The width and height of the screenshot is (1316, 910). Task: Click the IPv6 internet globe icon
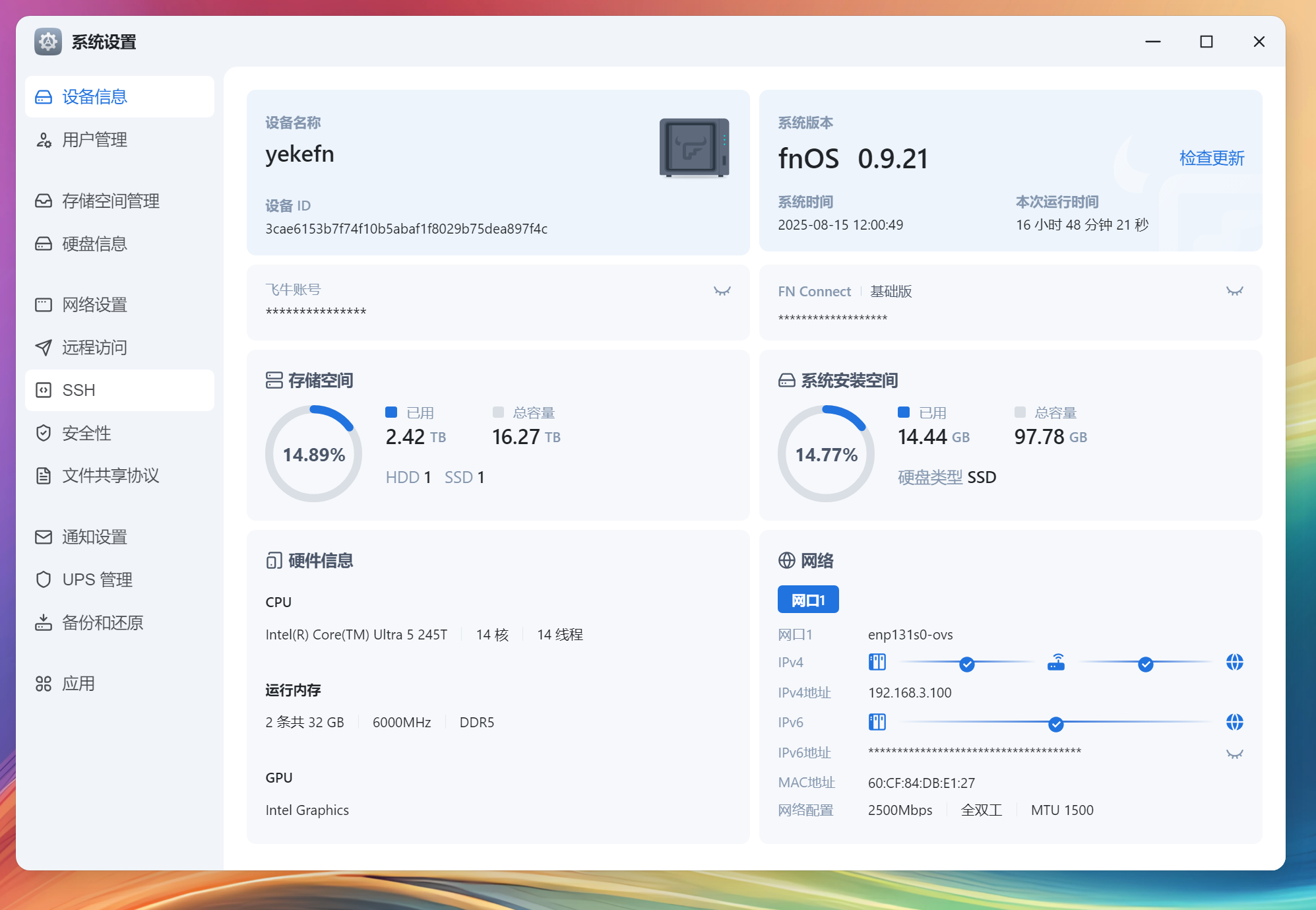[1235, 722]
